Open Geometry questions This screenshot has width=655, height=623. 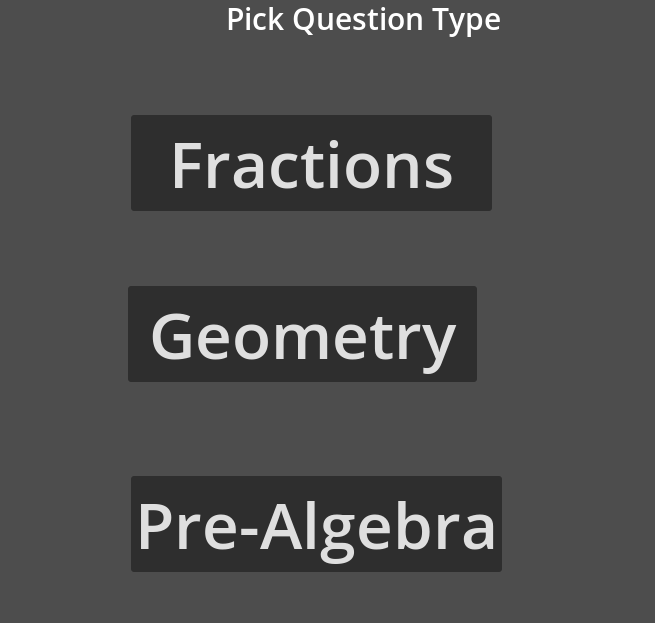coord(302,334)
